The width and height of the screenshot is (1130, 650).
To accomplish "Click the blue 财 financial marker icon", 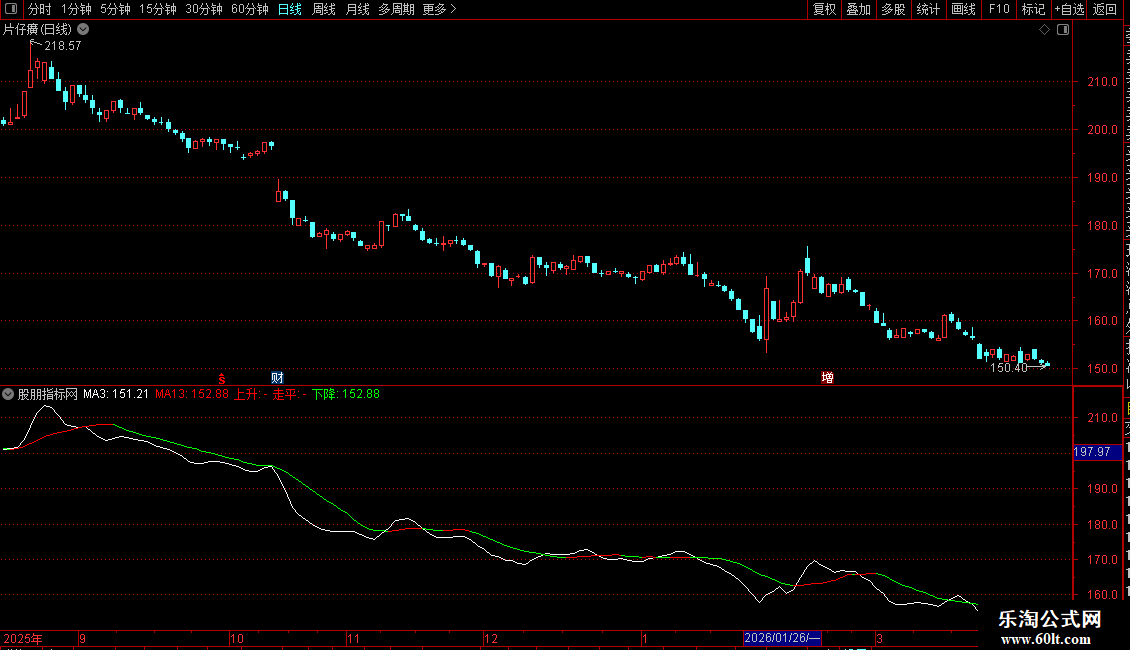I will coord(277,377).
